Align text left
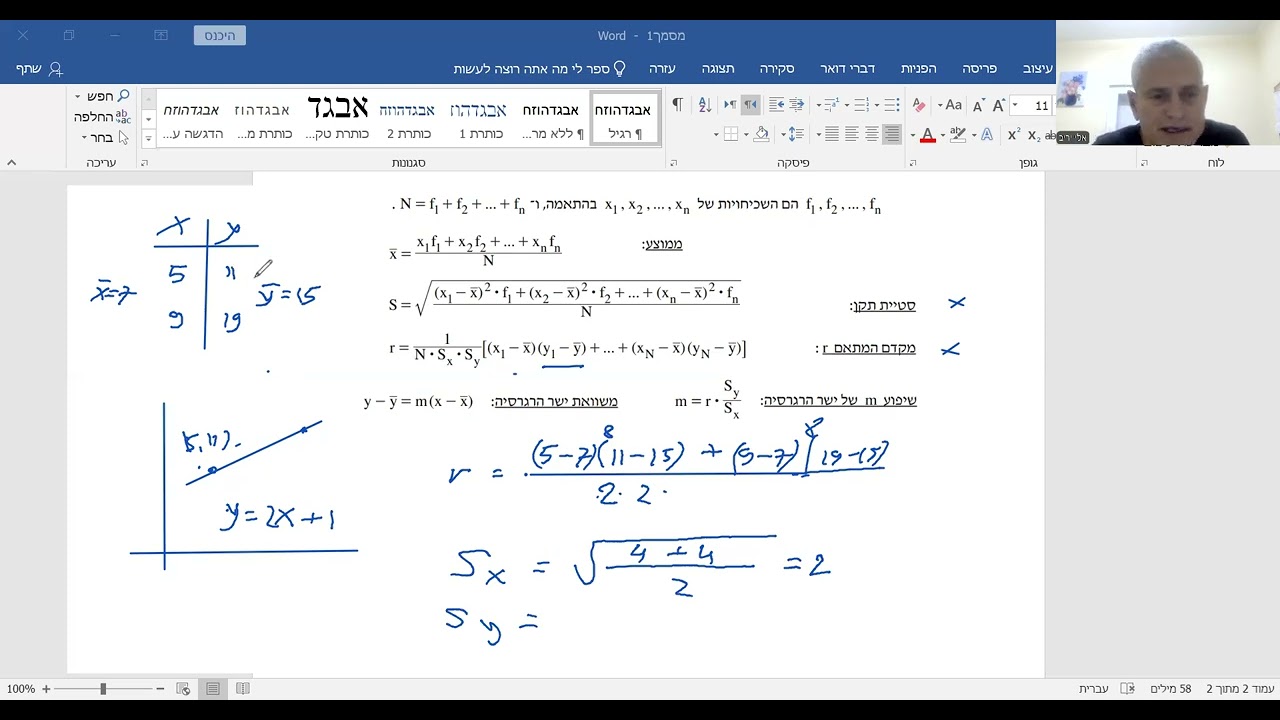This screenshot has height=720, width=1280. pyautogui.click(x=852, y=134)
